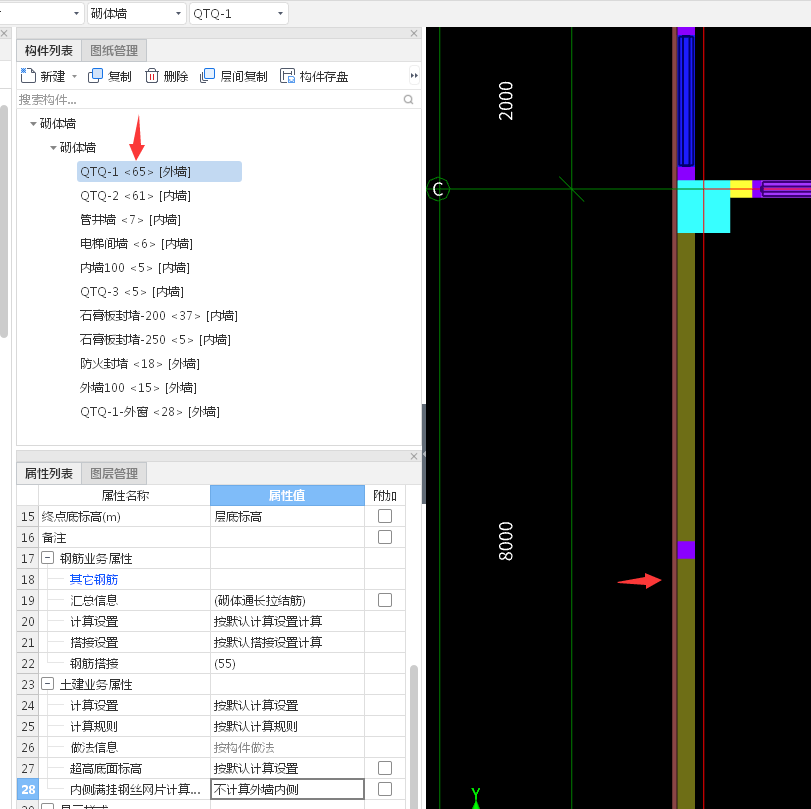This screenshot has width=811, height=809.
Task: Switch to 图纸管理 tab
Action: click(114, 50)
